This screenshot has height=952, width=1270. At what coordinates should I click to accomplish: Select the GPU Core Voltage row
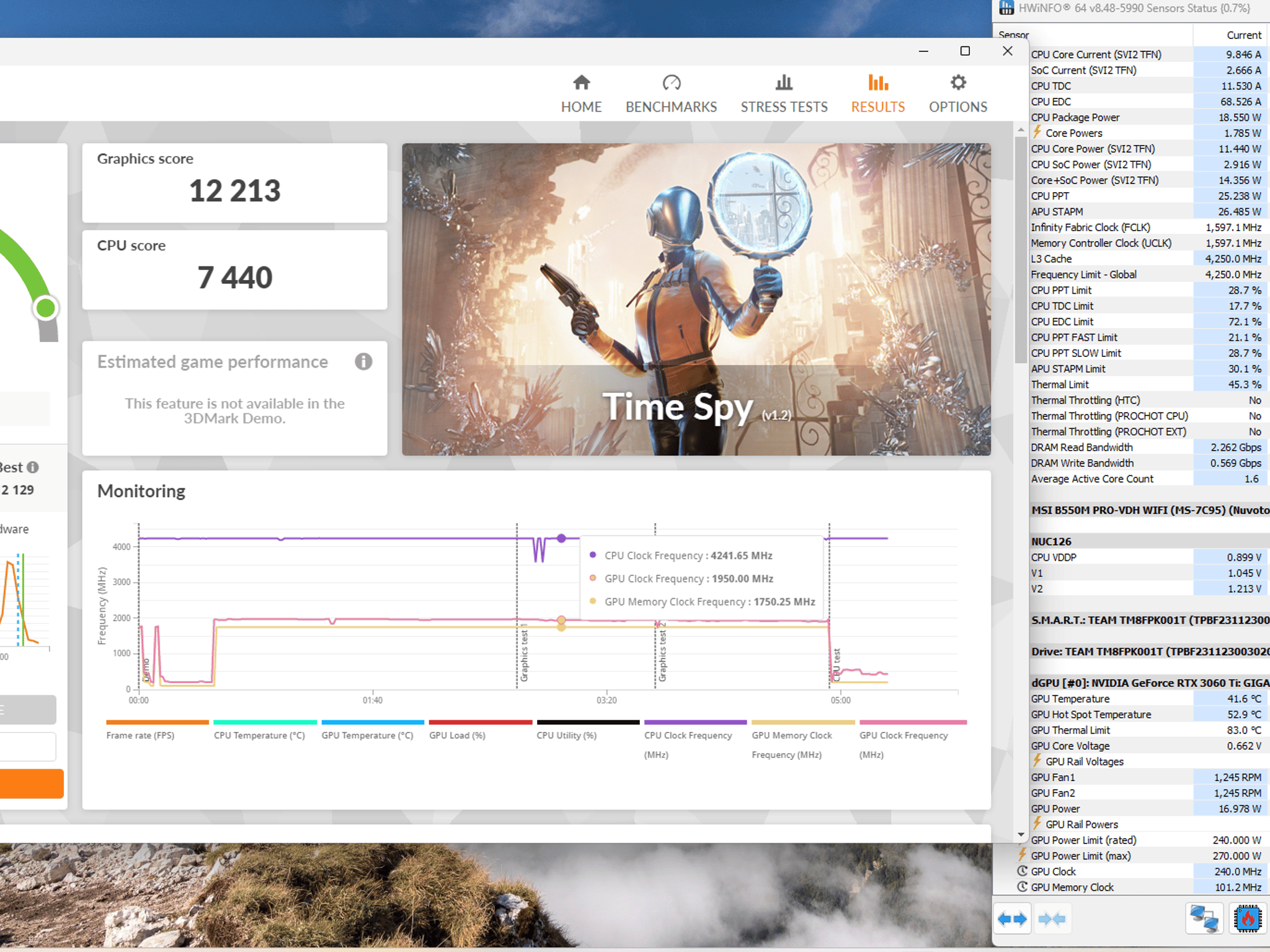[1148, 746]
